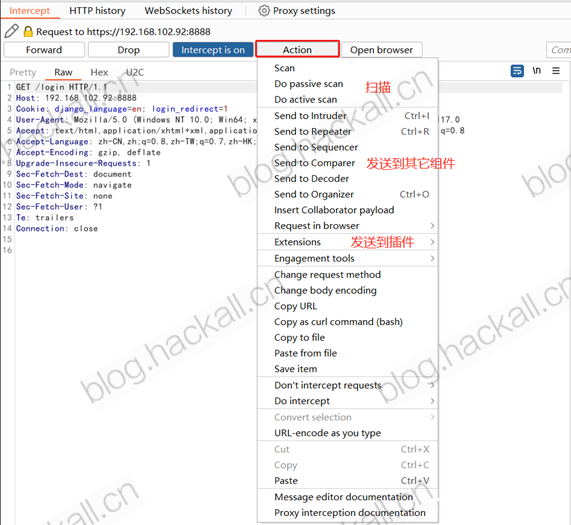The width and height of the screenshot is (571, 525).
Task: Expand the Engagement tools submenu
Action: click(x=347, y=258)
